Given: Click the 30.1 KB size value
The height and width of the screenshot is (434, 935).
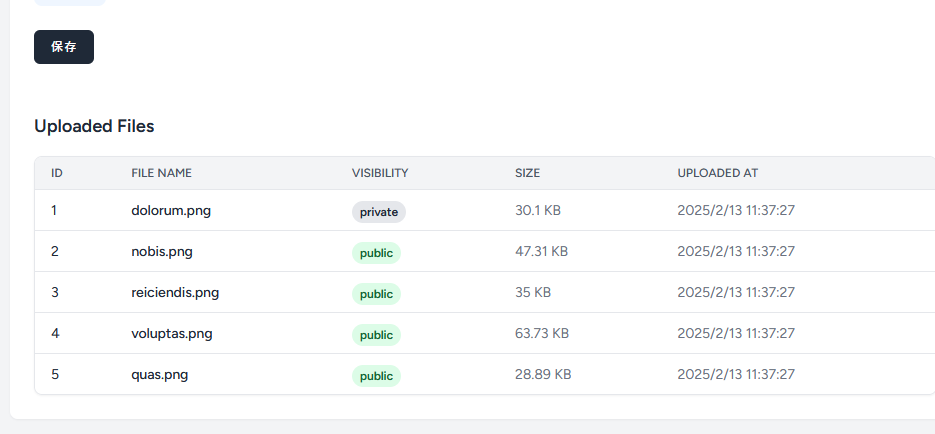Looking at the screenshot, I should tap(538, 210).
